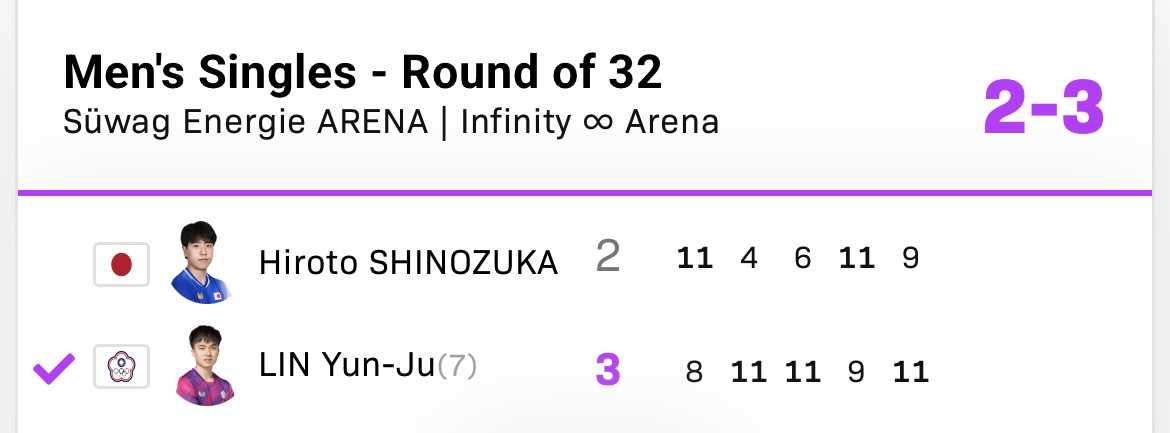The height and width of the screenshot is (433, 1170).
Task: Select the Hiroto SHINOZUKA player name
Action: point(408,263)
